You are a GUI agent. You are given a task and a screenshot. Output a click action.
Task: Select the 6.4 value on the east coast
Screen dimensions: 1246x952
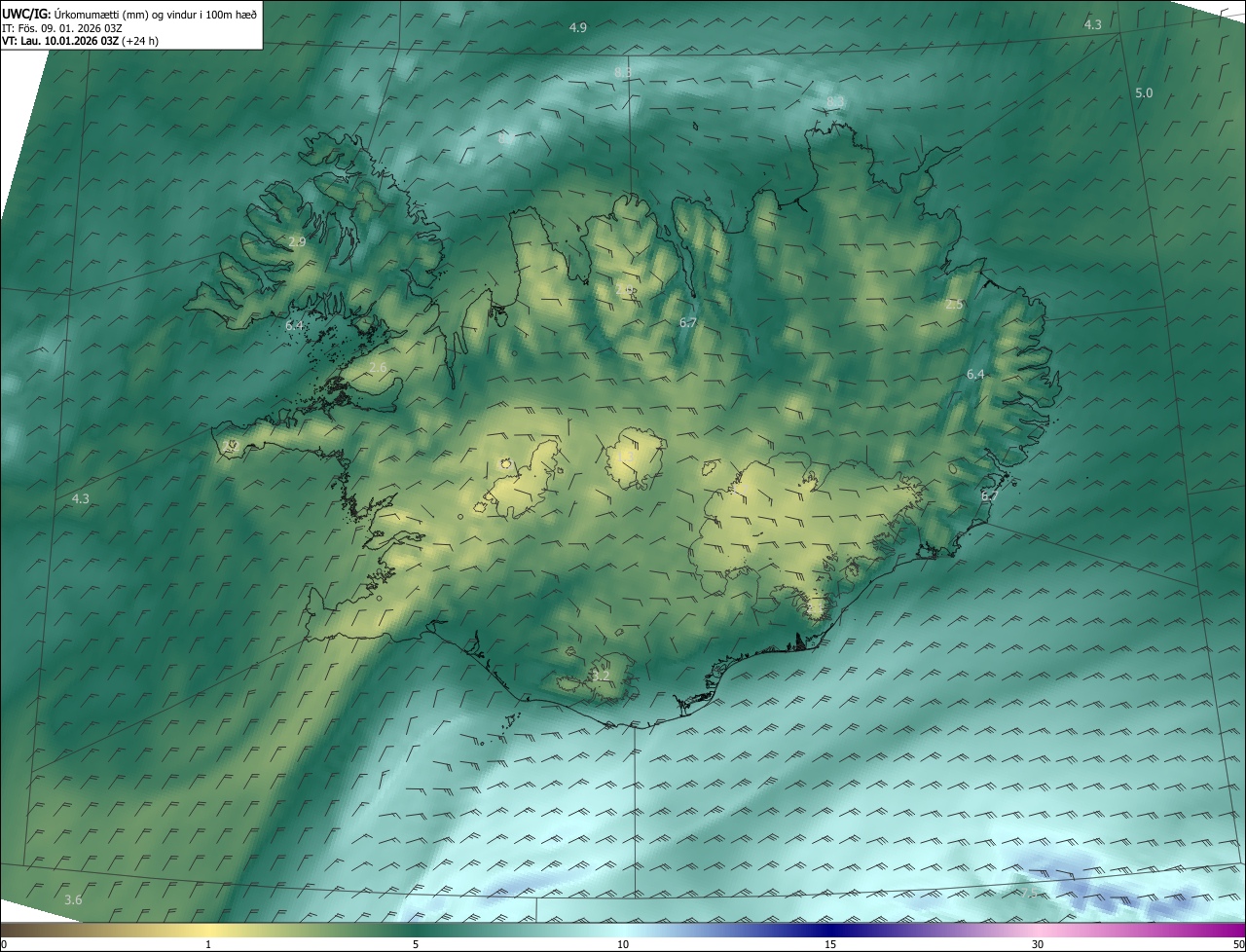[x=975, y=374]
